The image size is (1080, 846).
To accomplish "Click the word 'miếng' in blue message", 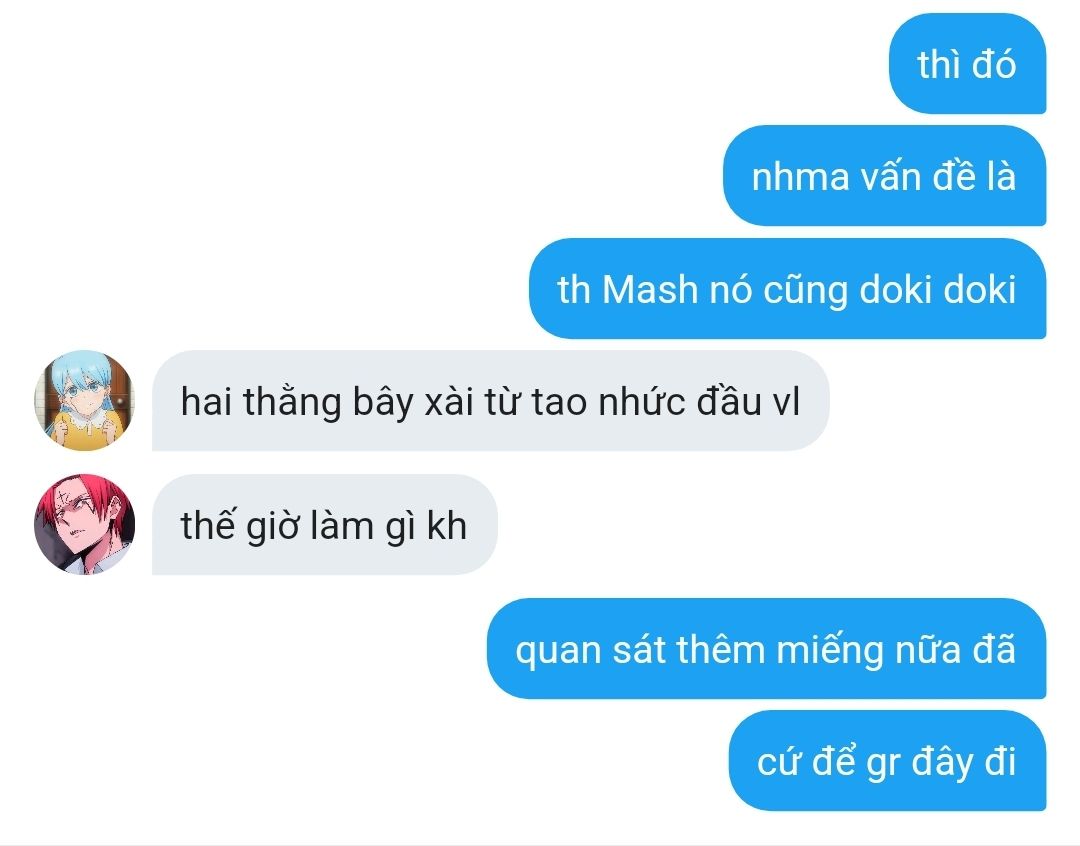I will click(829, 650).
